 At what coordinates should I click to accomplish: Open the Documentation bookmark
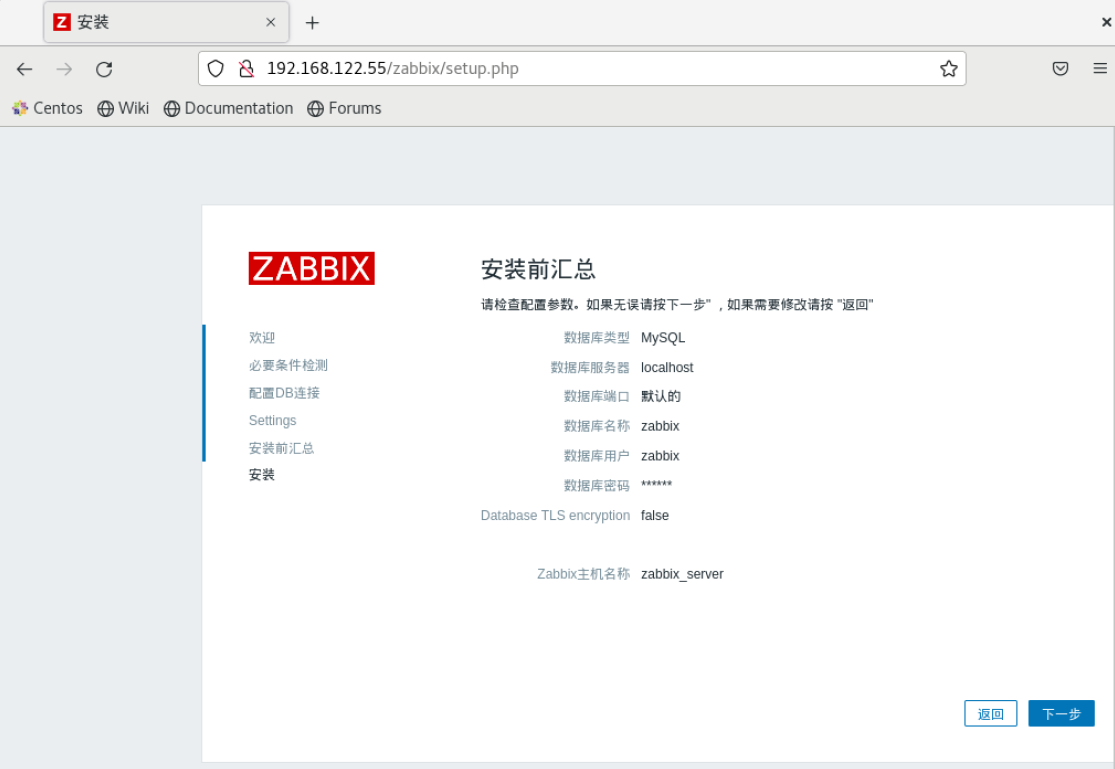[x=228, y=108]
